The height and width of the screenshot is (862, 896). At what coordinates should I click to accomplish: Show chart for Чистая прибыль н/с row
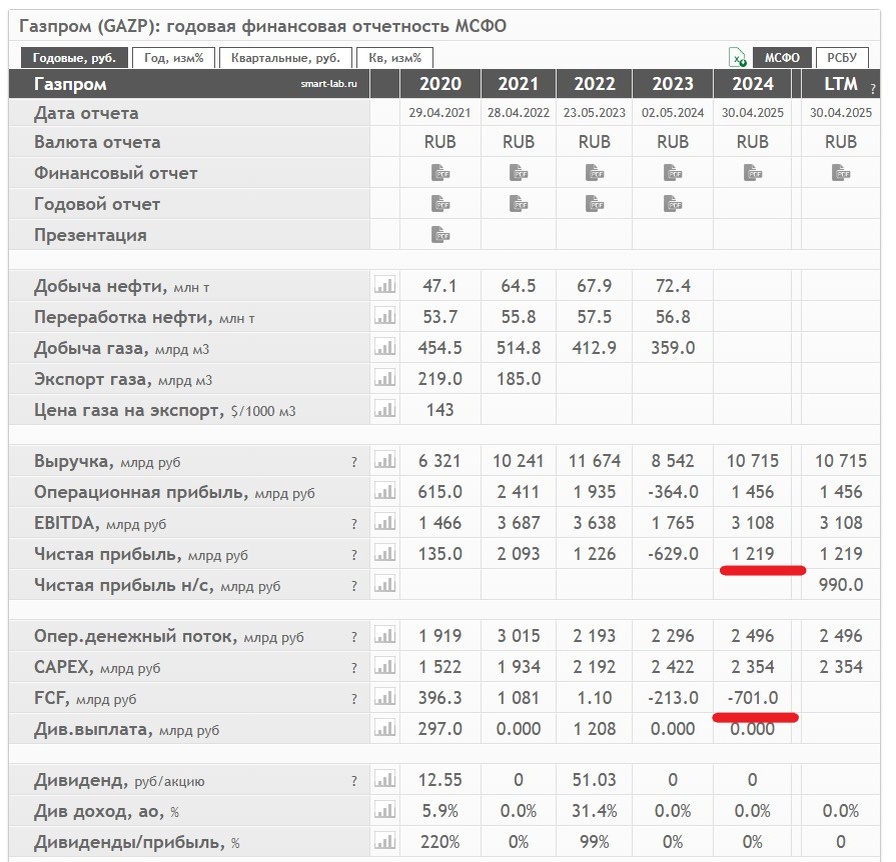pos(385,584)
